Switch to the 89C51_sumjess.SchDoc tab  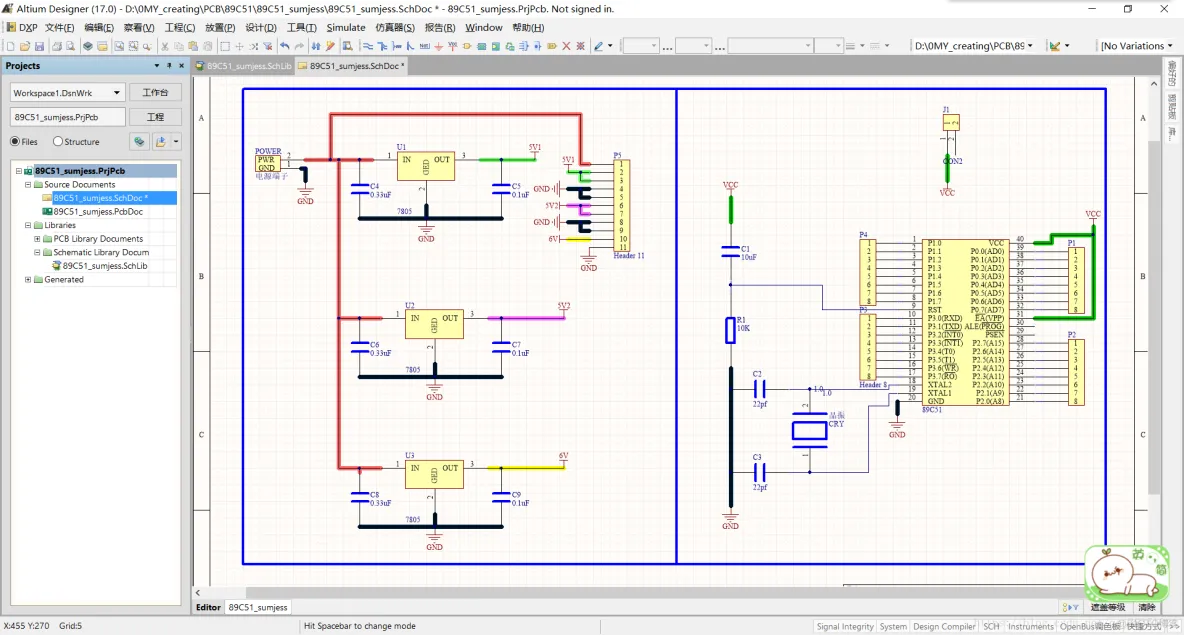(352, 66)
